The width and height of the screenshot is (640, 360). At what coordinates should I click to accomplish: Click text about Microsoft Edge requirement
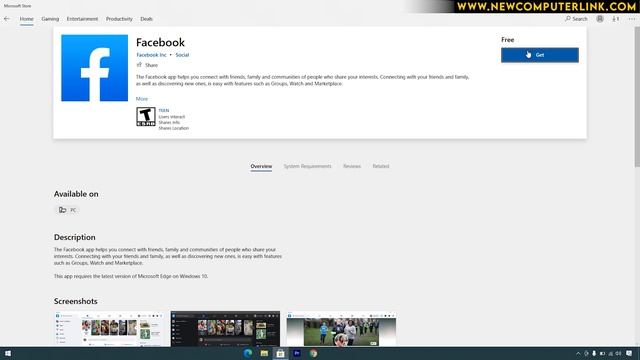tap(131, 276)
